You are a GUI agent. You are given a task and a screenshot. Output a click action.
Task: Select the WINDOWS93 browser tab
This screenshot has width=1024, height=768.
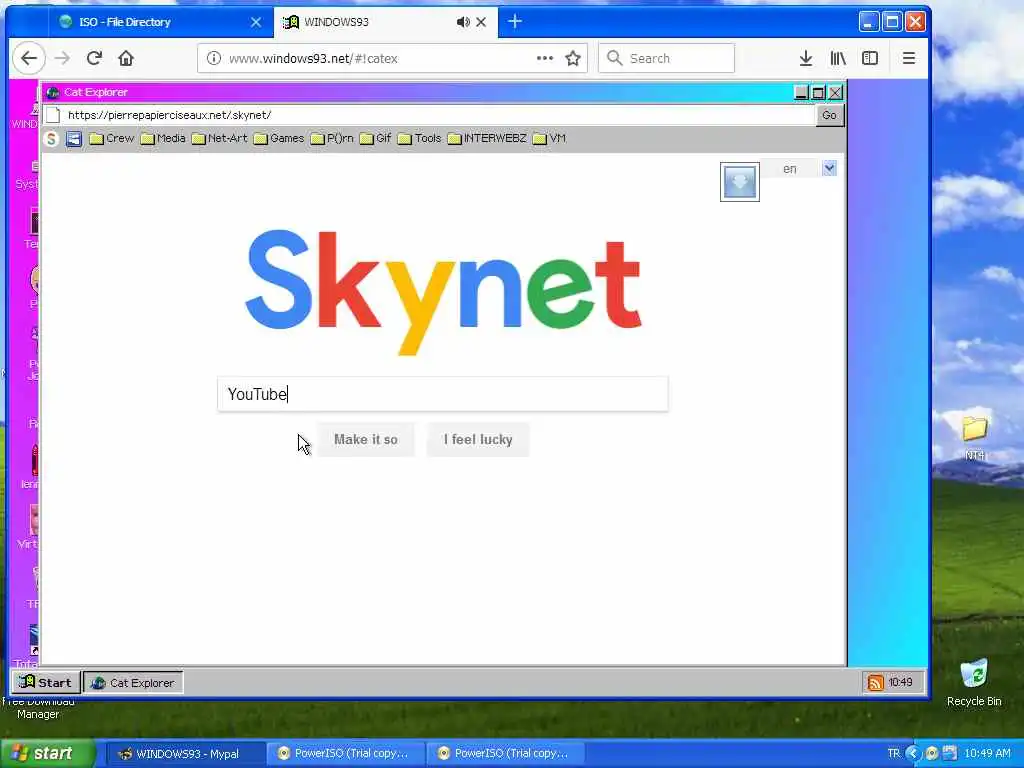point(385,22)
